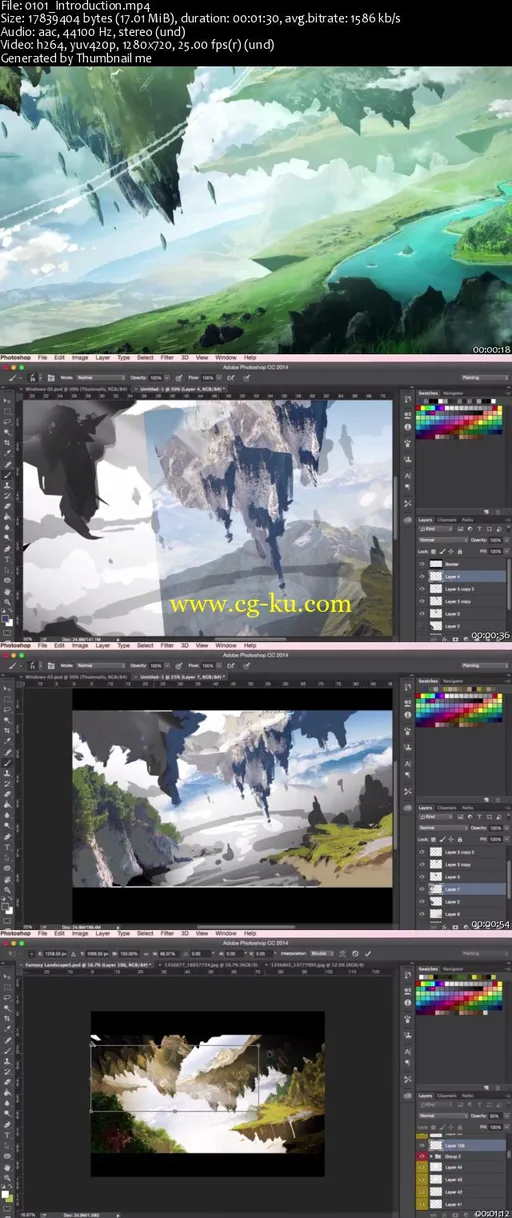Select the Clone Stamp tool in the 00:01:12 frame
This screenshot has width=512, height=1218.
tap(6, 1061)
